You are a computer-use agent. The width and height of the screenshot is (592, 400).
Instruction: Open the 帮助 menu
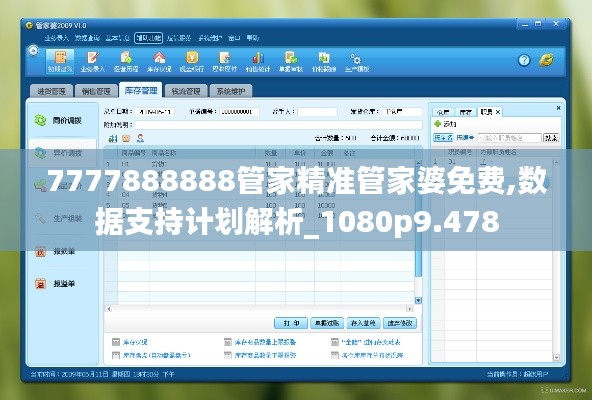click(x=253, y=38)
